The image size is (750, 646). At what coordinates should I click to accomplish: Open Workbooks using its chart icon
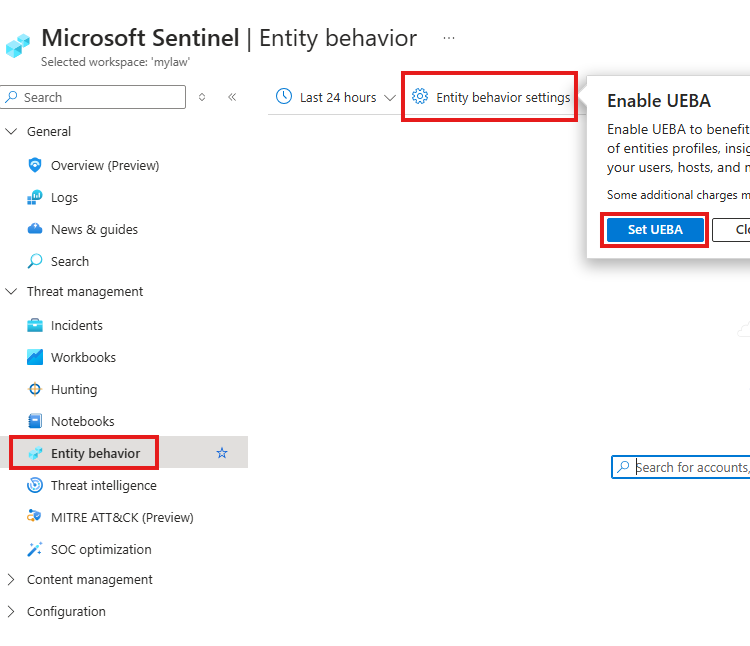point(35,357)
